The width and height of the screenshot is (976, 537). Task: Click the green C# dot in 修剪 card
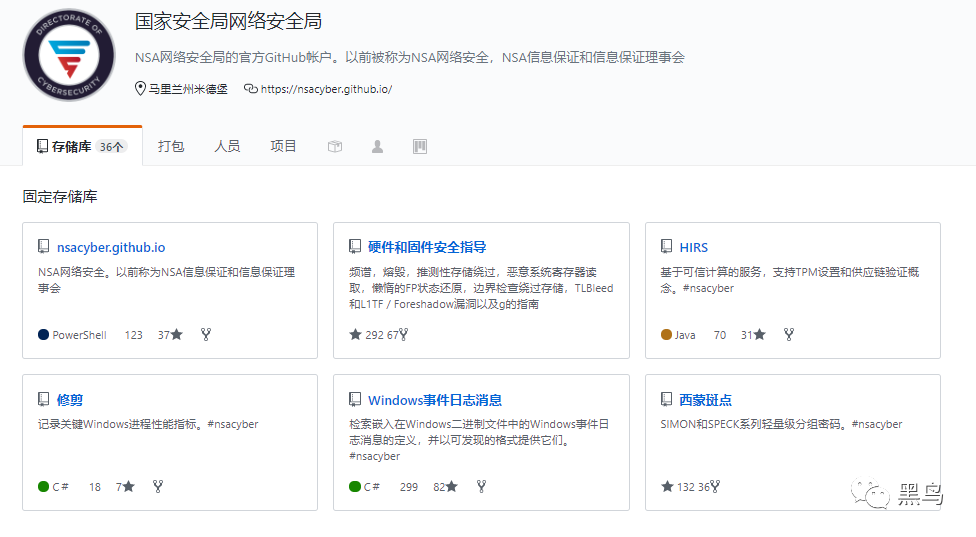(44, 487)
